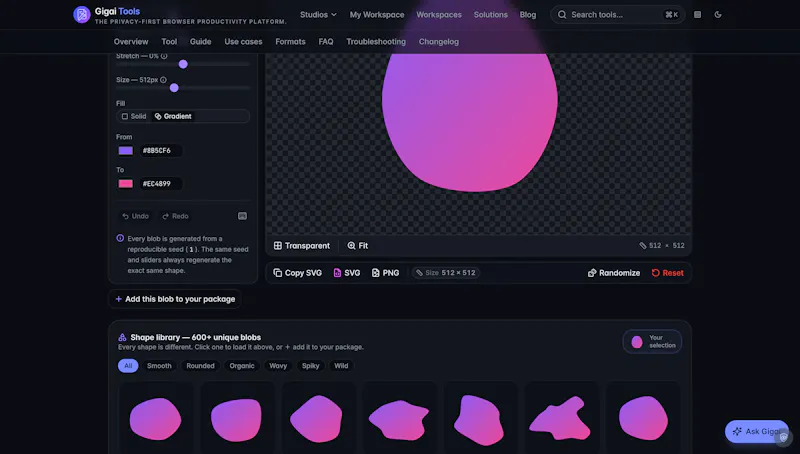Filter shapes by Wild
This screenshot has width=800, height=454.
pyautogui.click(x=341, y=366)
